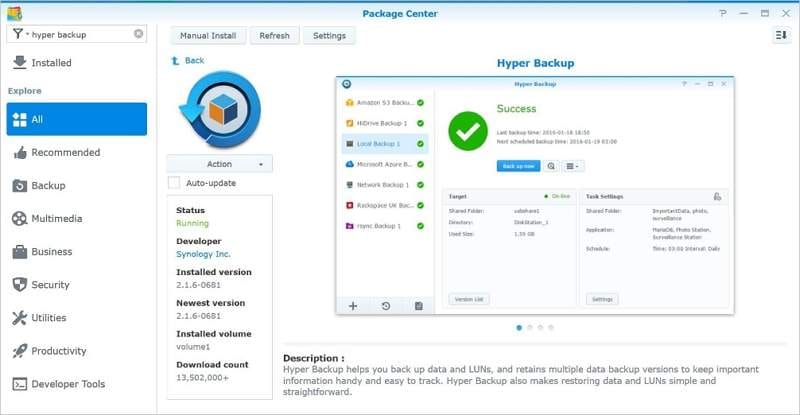The height and width of the screenshot is (415, 800).
Task: Open the Backup category
Action: [x=77, y=185]
